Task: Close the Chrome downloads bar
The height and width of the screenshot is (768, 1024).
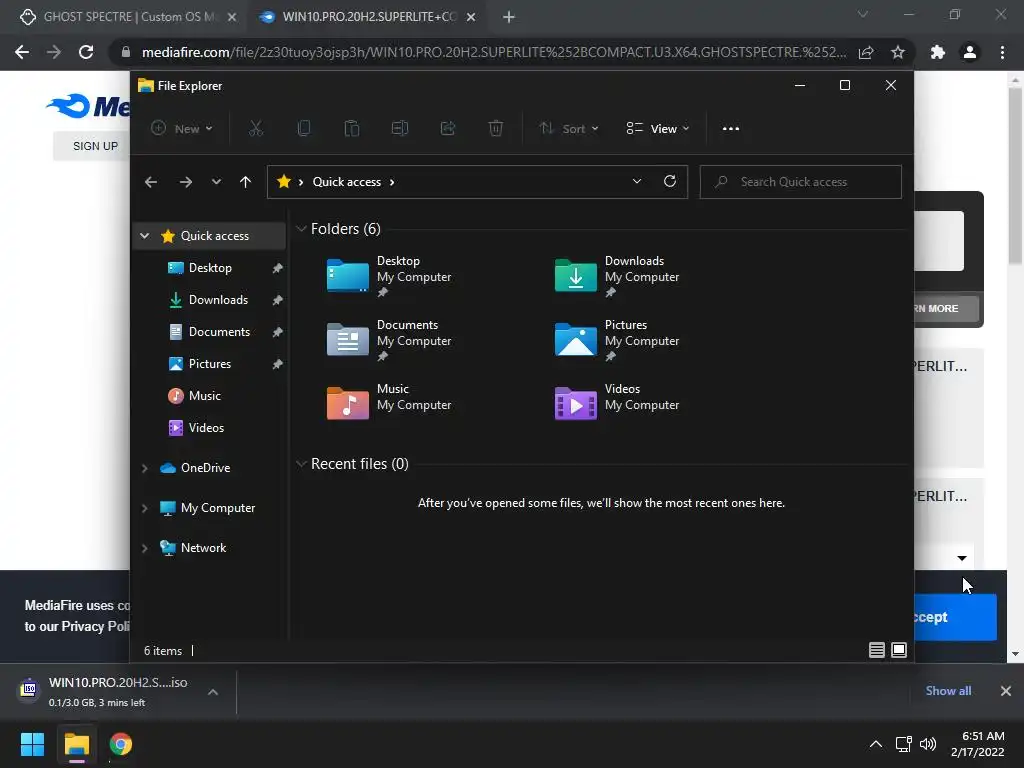Action: coord(1006,691)
